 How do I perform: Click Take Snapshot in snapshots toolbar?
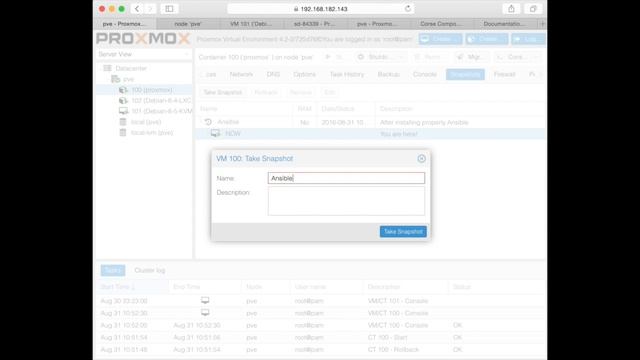point(223,92)
